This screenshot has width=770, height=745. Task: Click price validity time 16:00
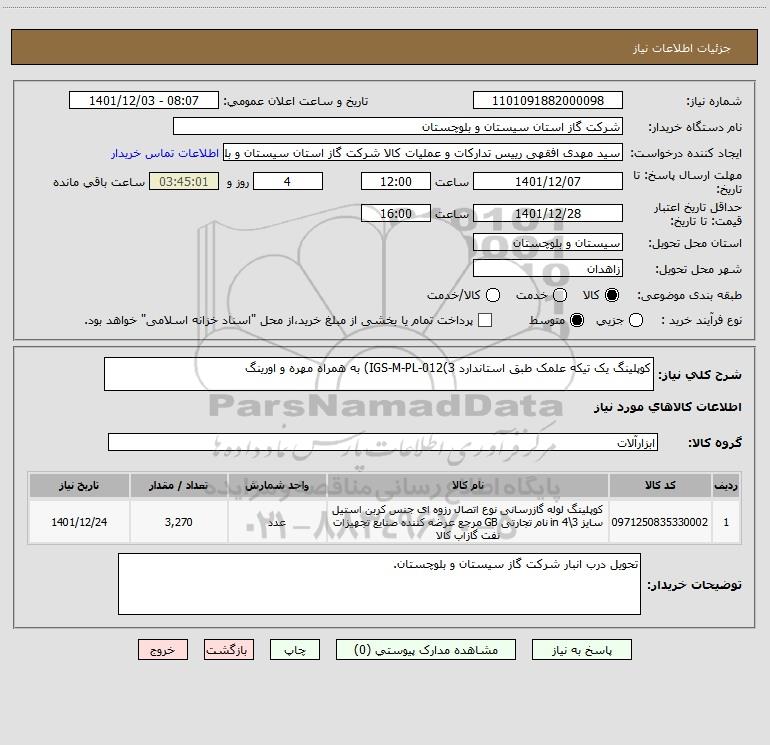[396, 214]
